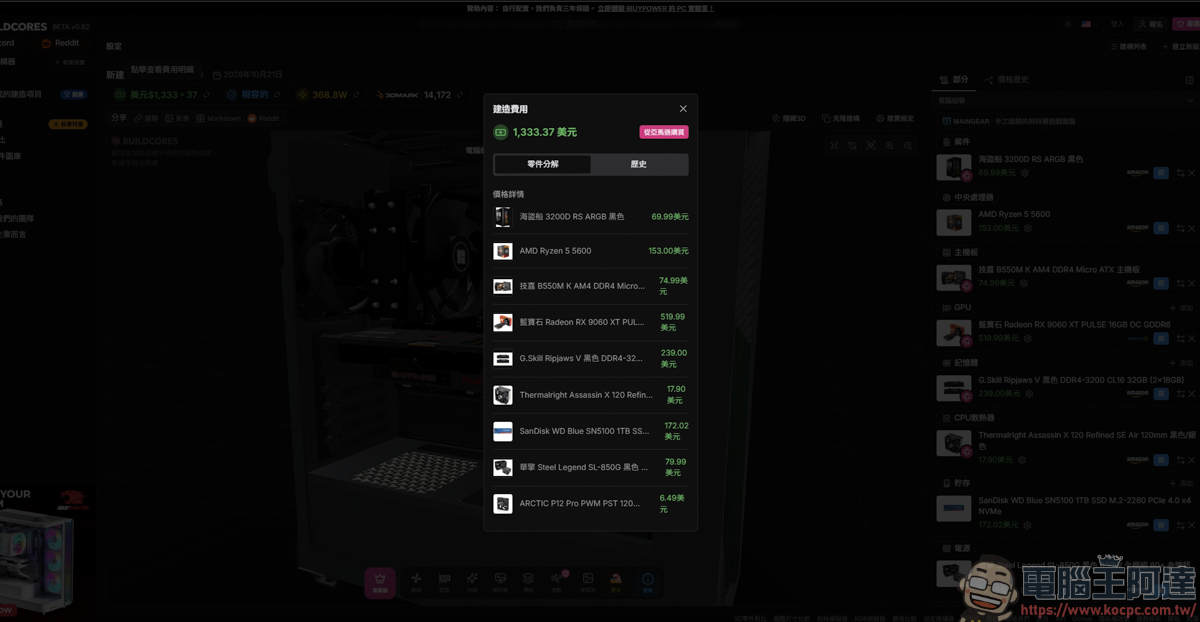The image size is (1200, 622).
Task: Select ARCTIC P12 Pro PWM PST row
Action: [x=591, y=503]
